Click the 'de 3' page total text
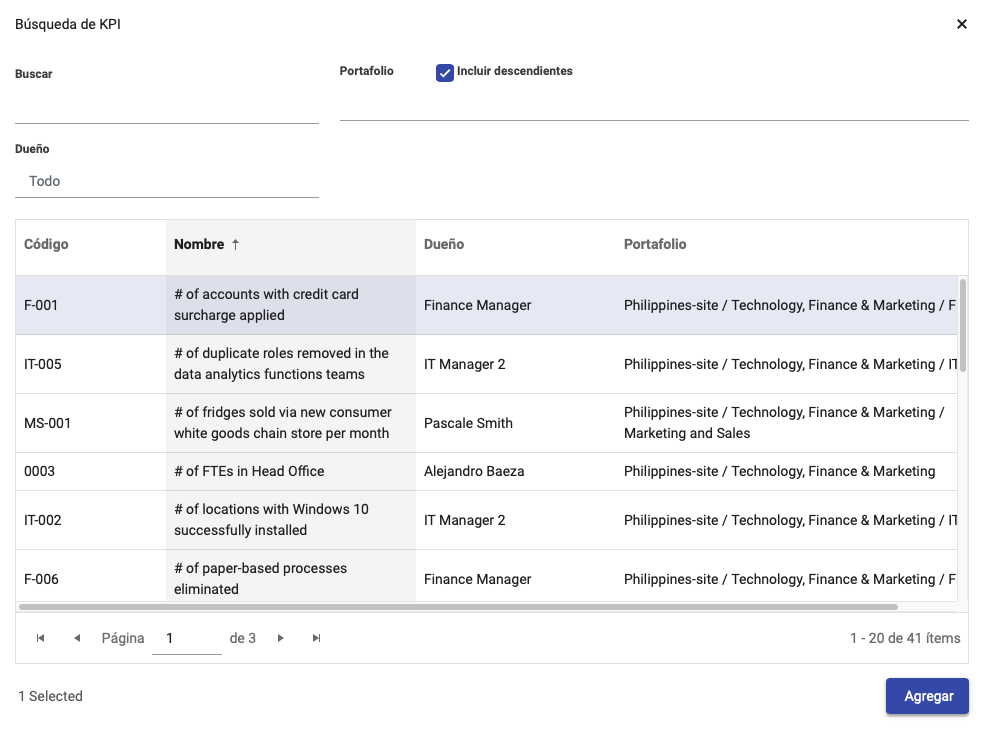The height and width of the screenshot is (730, 986). coord(242,638)
